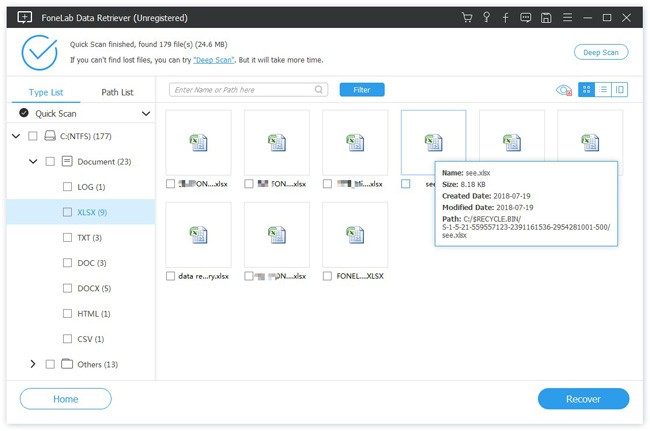Viewport: 650px width, 431px height.
Task: Select the FONEL...XLSX thumbnail
Action: coord(355,235)
